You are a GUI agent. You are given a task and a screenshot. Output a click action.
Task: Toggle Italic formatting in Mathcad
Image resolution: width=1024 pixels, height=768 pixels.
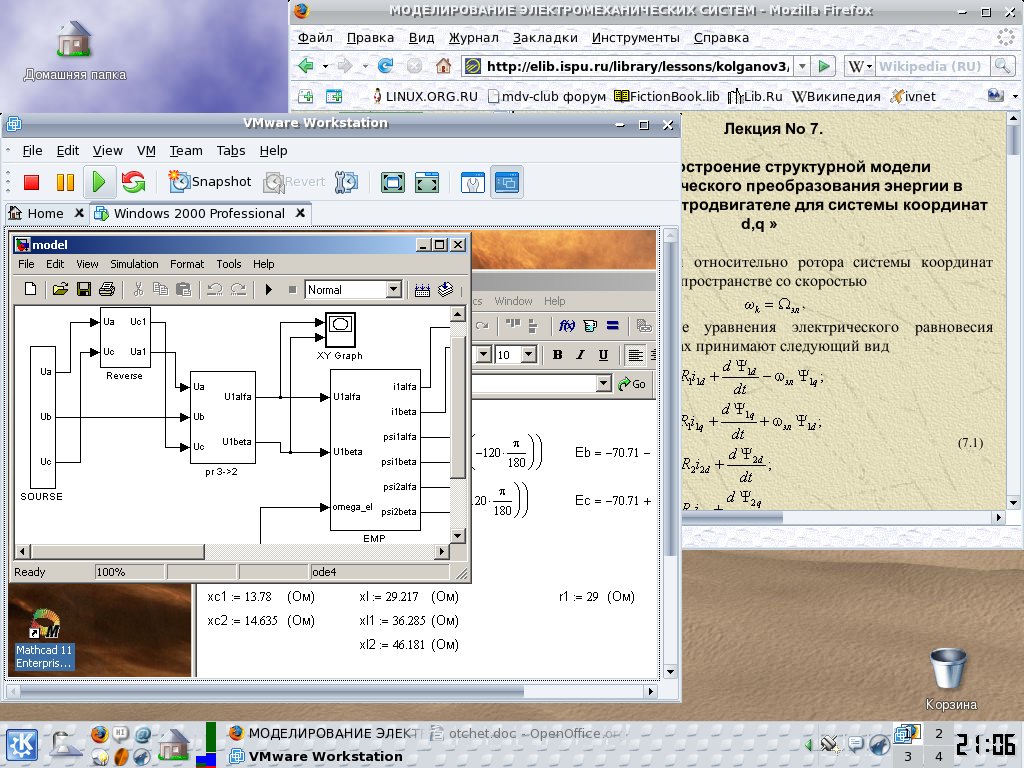(580, 355)
